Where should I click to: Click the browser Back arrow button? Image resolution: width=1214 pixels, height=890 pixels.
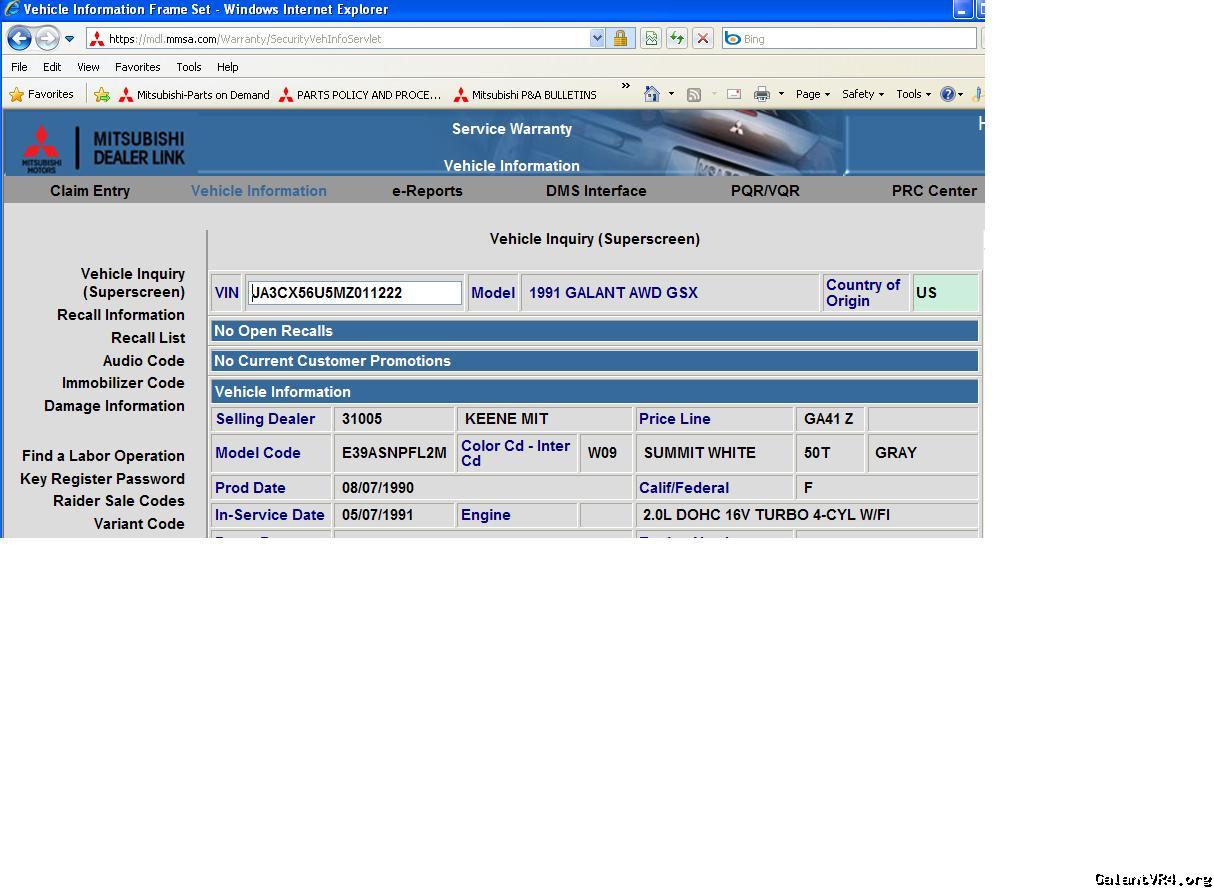coord(19,39)
